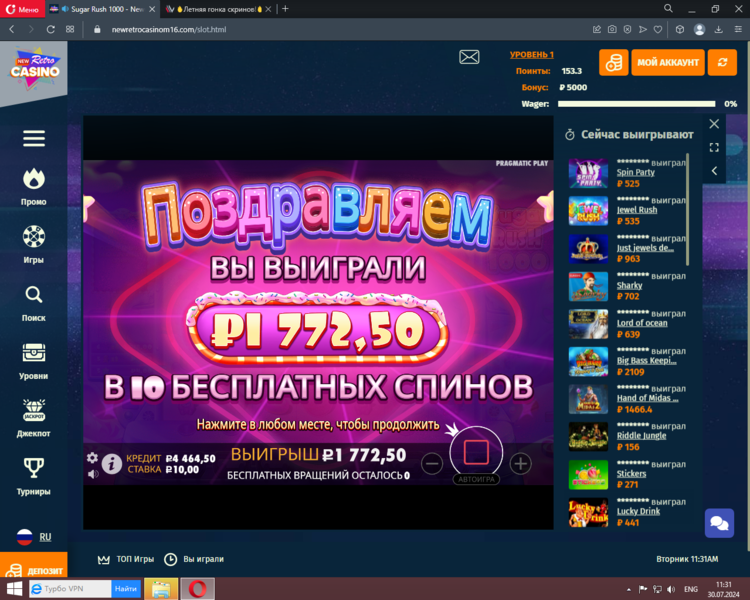Decrease bet with minus button

[432, 463]
